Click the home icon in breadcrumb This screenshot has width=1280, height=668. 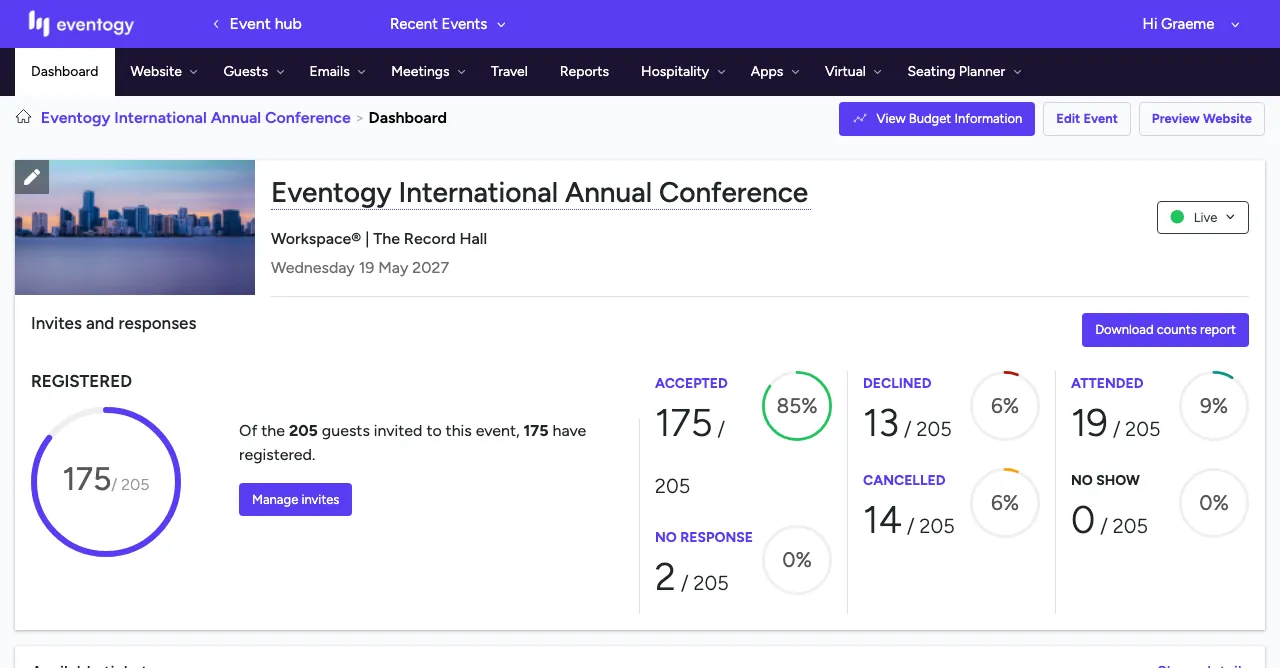click(x=24, y=118)
